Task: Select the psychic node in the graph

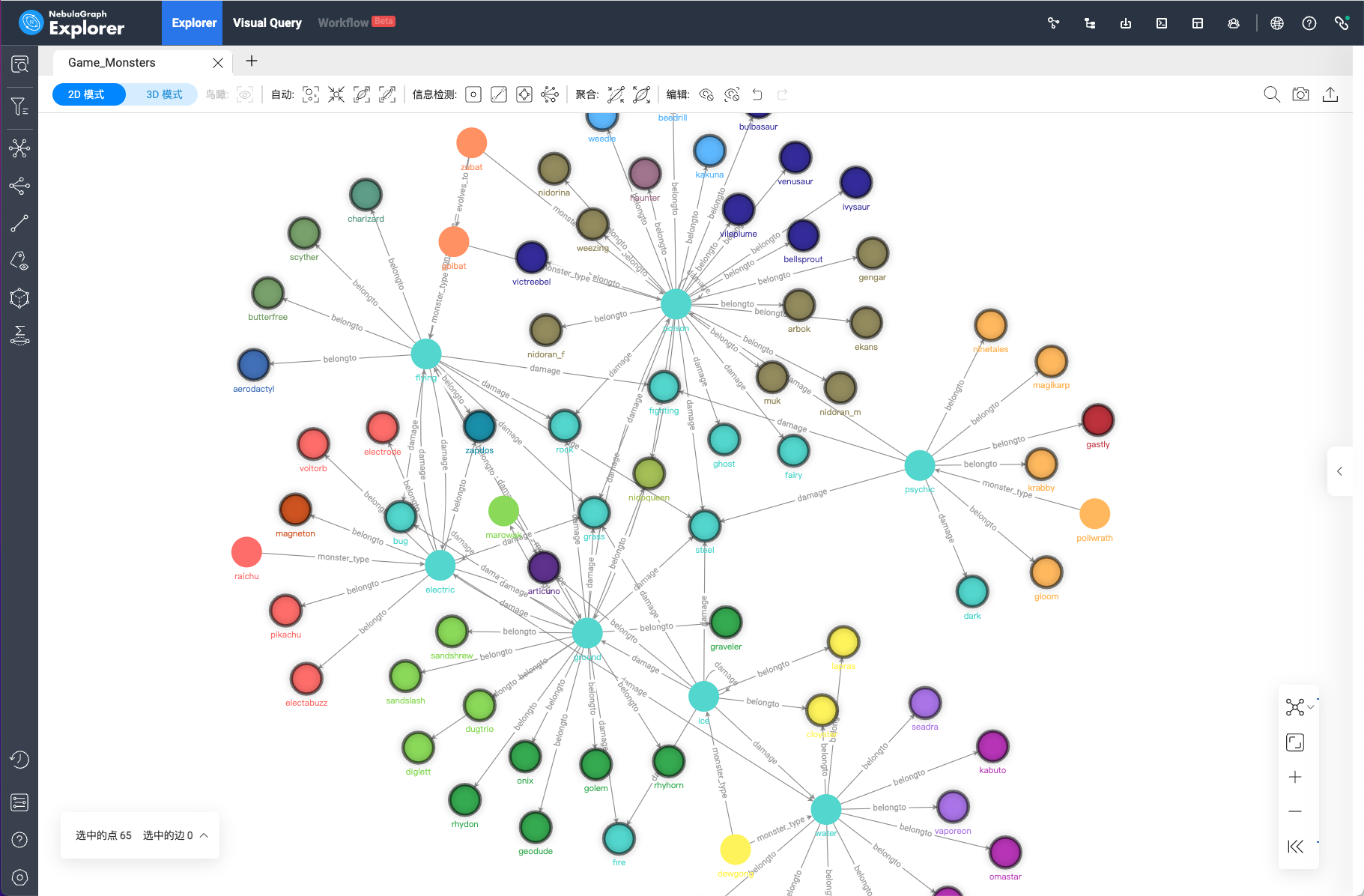Action: (x=919, y=465)
